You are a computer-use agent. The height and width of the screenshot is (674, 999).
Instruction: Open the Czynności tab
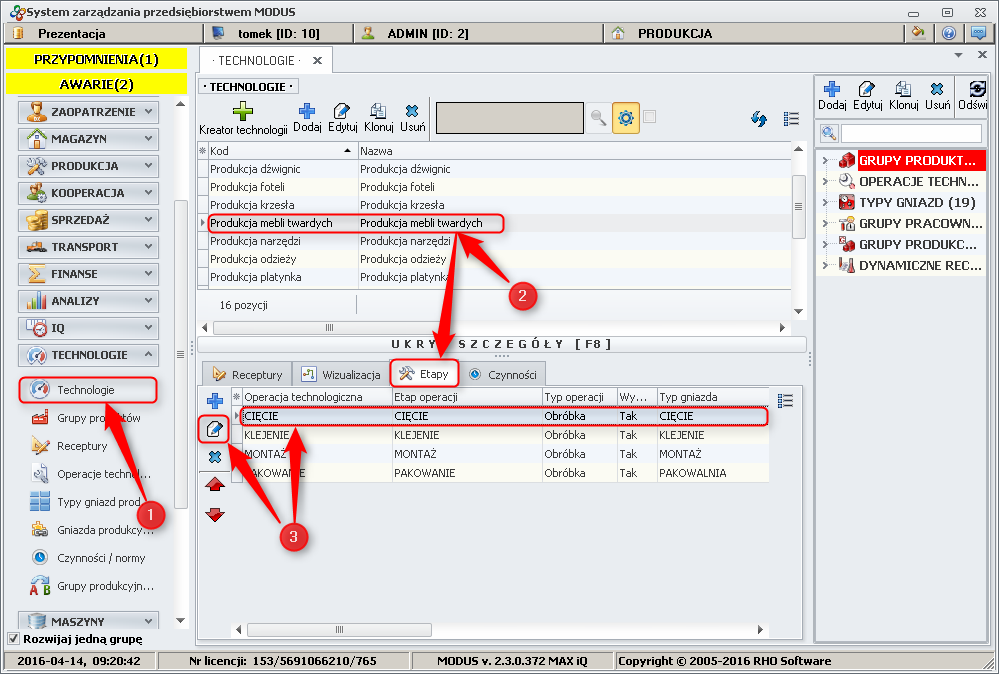tap(503, 374)
